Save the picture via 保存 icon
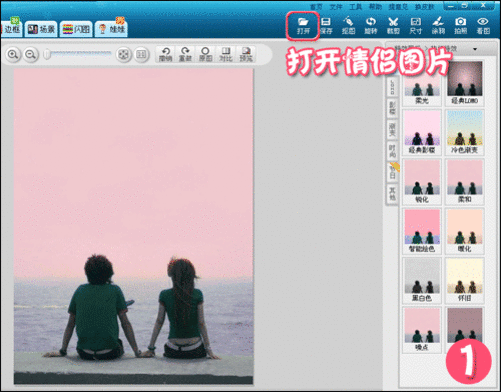The image size is (501, 392). (326, 26)
